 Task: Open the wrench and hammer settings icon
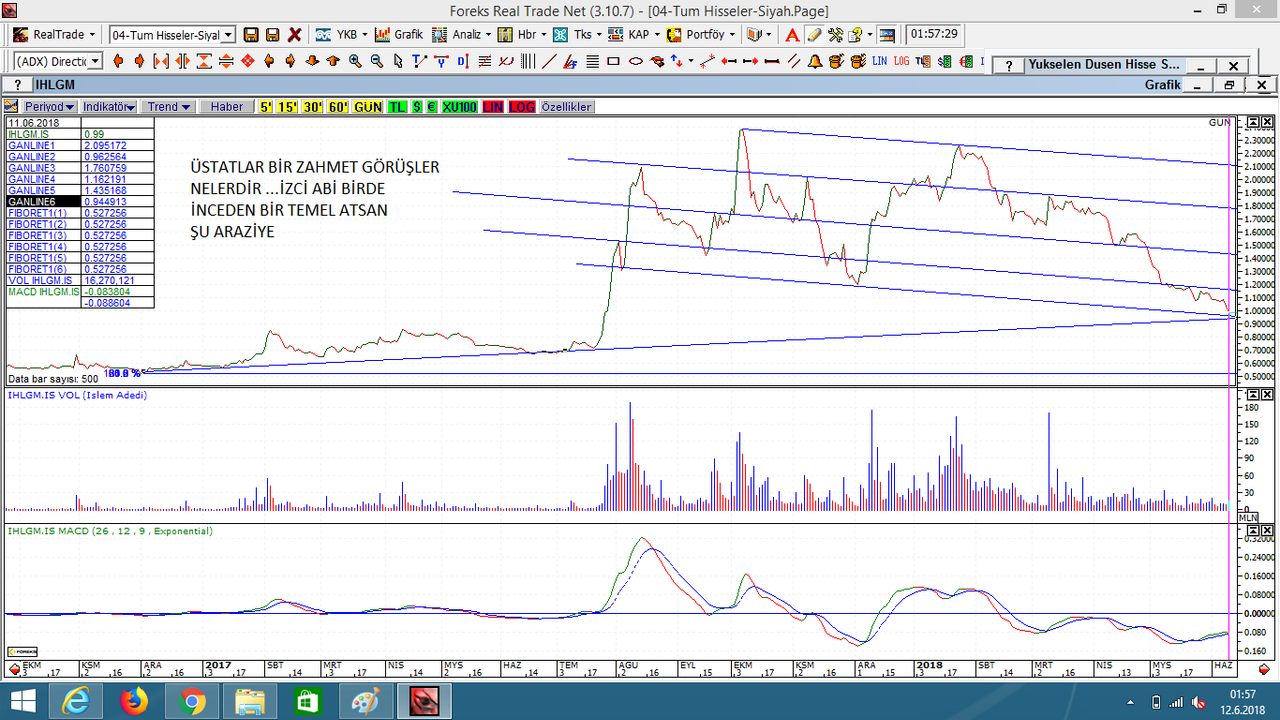click(x=835, y=35)
